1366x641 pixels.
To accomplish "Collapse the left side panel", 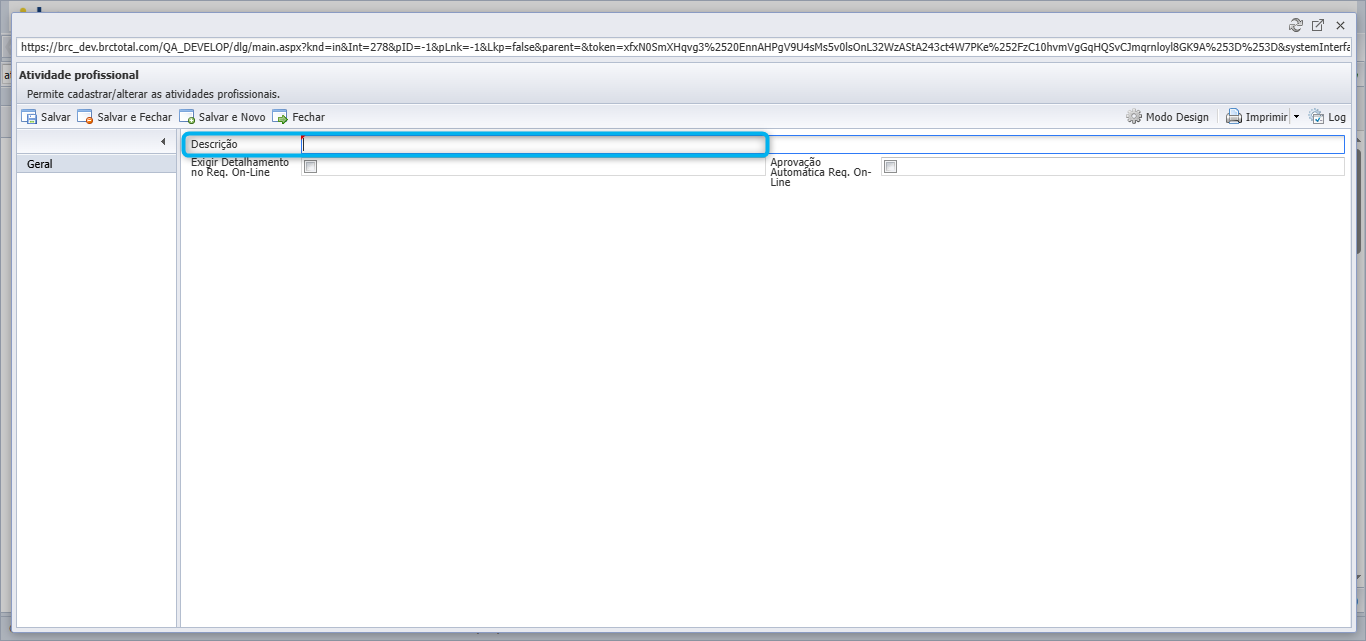I will [x=163, y=142].
